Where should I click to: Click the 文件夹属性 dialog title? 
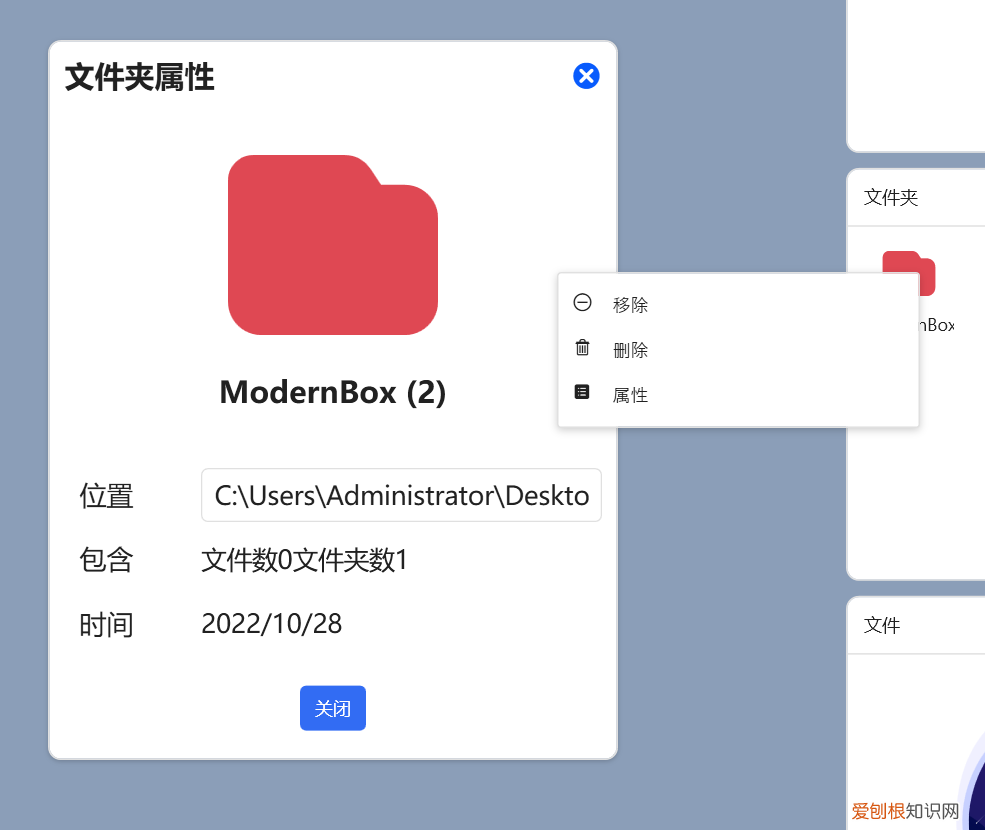138,78
